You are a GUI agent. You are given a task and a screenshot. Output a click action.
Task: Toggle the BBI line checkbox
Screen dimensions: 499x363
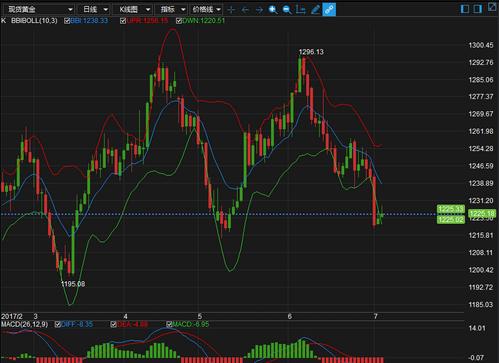pyautogui.click(x=67, y=21)
